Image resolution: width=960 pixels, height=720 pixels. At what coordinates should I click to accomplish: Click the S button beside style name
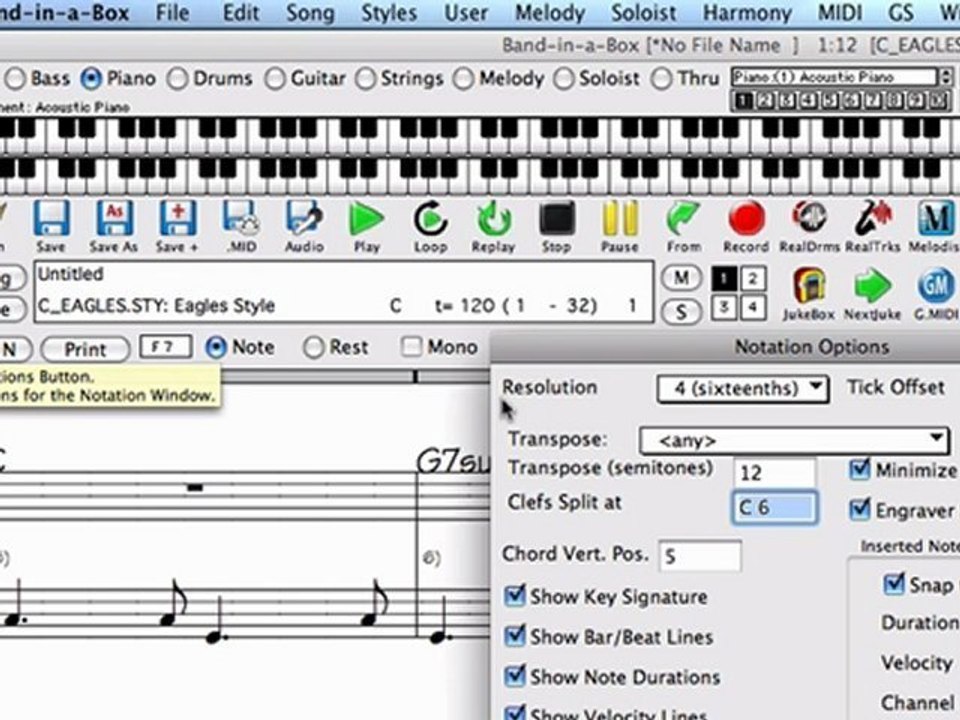pos(681,312)
